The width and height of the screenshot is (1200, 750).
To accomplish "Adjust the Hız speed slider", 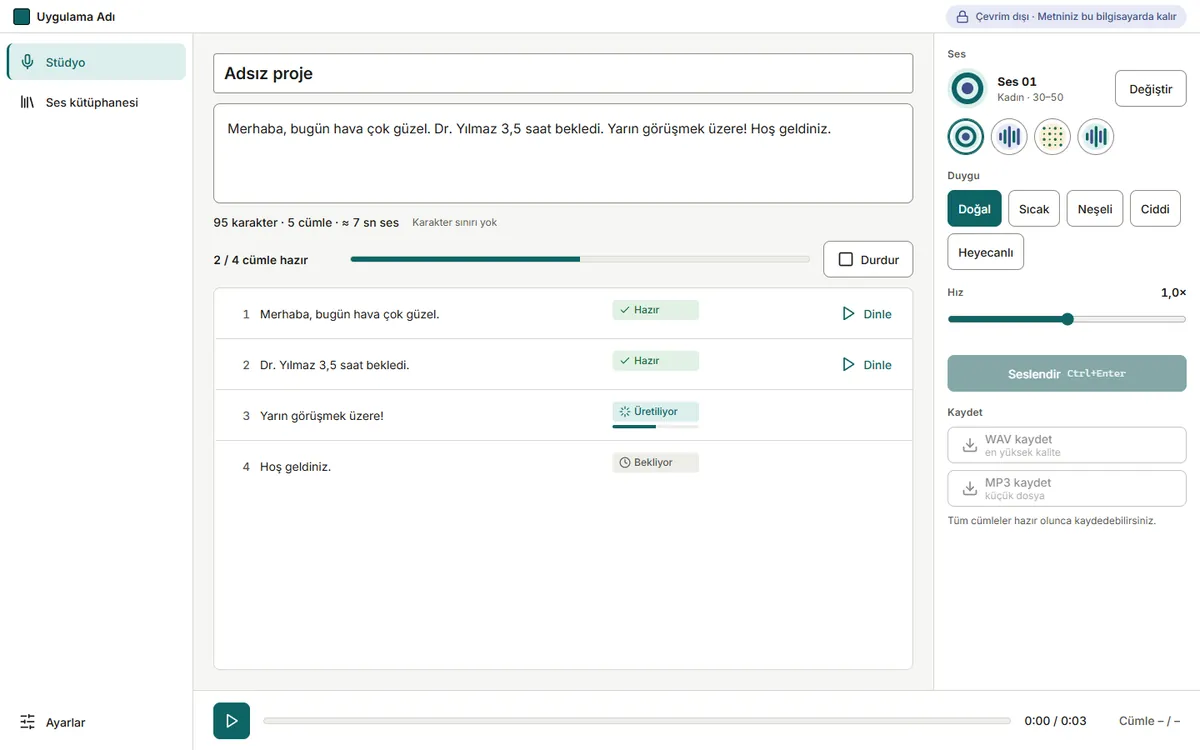I will pyautogui.click(x=1067, y=319).
